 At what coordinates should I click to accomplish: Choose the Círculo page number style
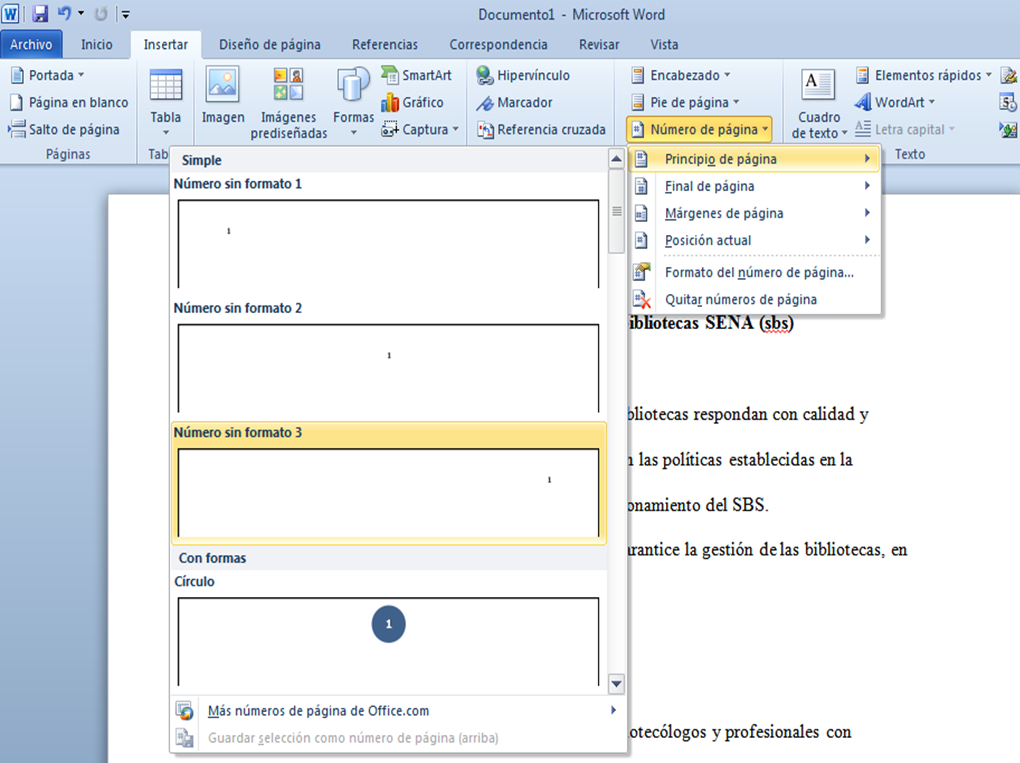(388, 630)
